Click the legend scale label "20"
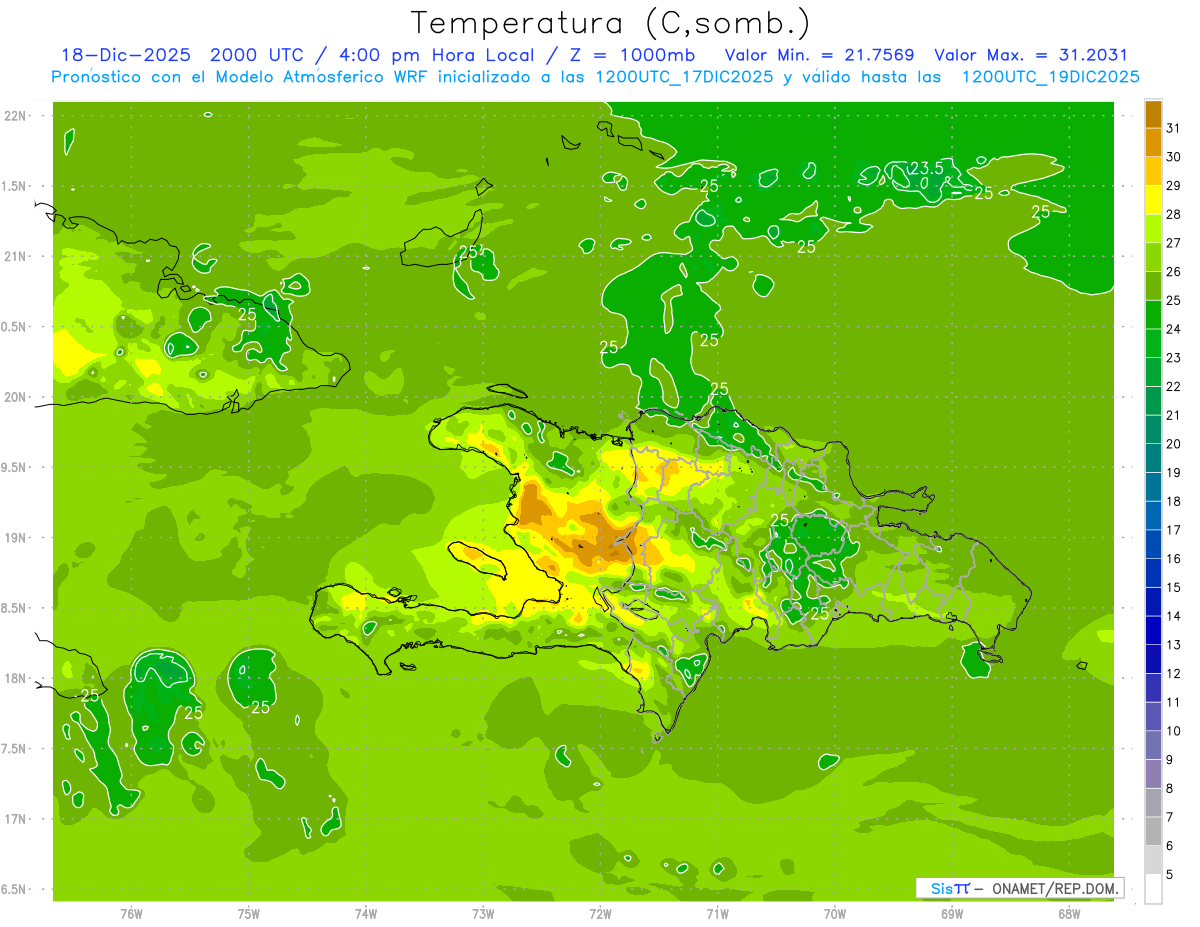Screen dimensions: 1200x927 point(1174,444)
